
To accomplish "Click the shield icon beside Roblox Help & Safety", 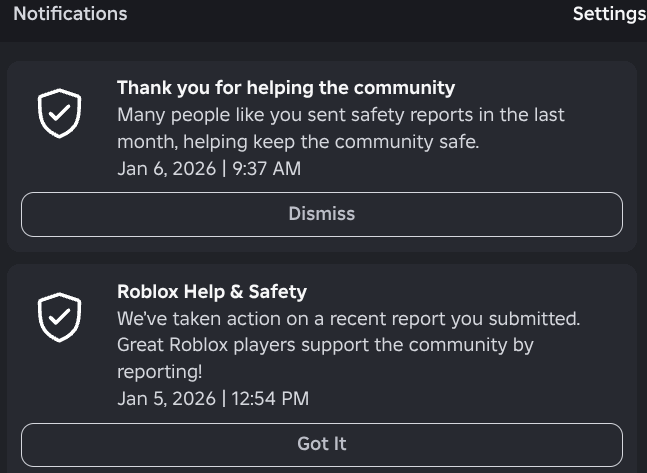I will [59, 318].
